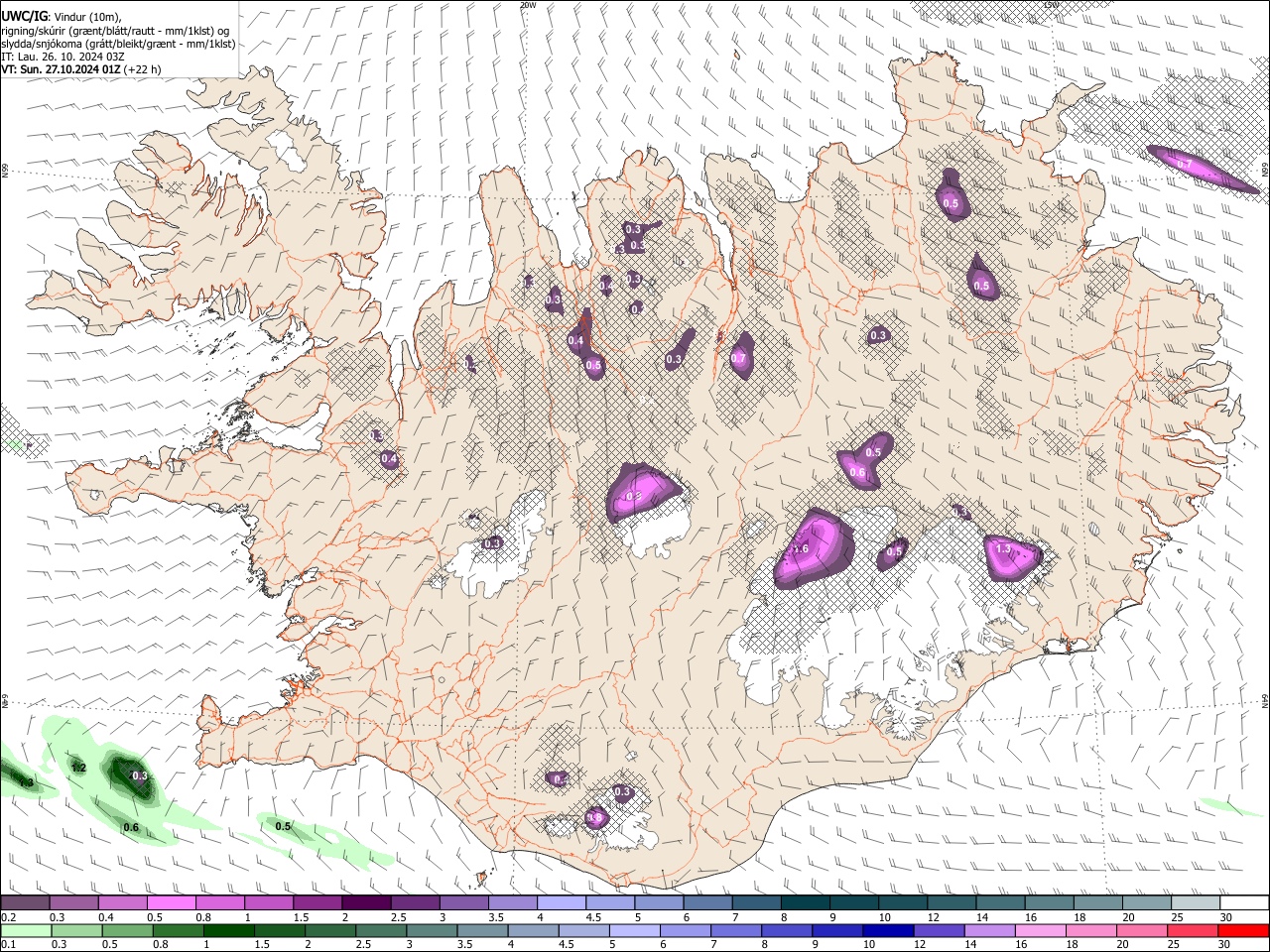Screen dimensions: 1270x952
Task: Select the purple 1.3 snow blob in the southeast
Action: 1011,556
